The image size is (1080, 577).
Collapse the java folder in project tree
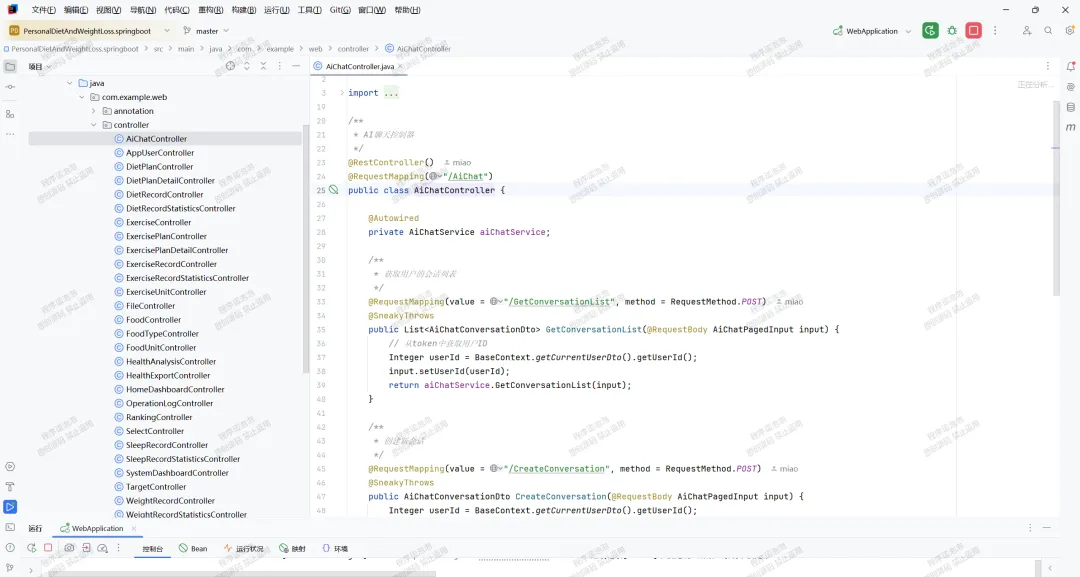pos(70,83)
